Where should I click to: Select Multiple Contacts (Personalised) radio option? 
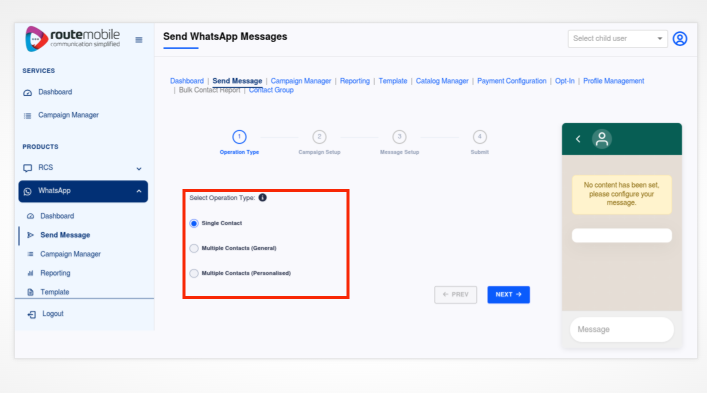coord(194,273)
